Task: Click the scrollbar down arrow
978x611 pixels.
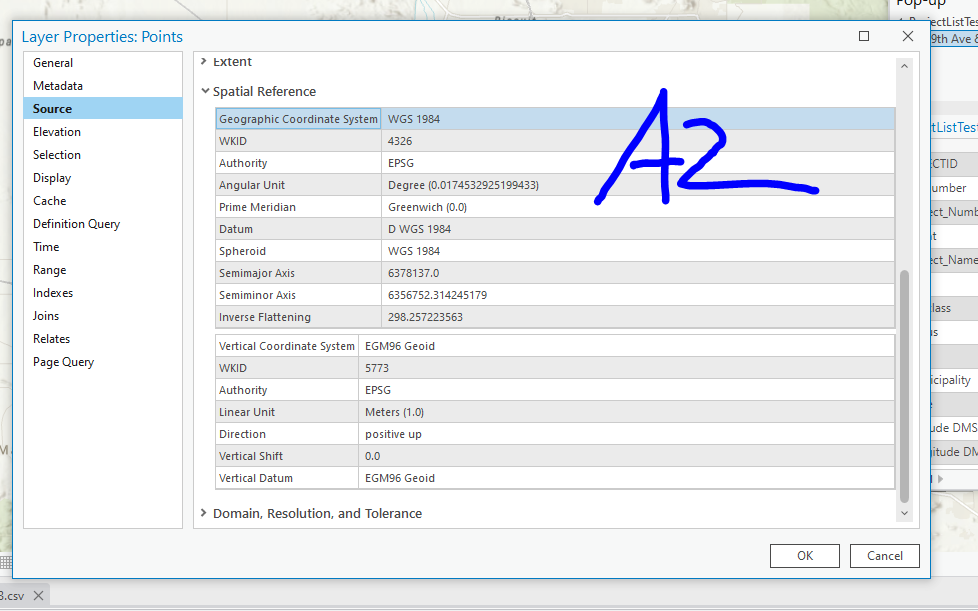Action: (904, 513)
